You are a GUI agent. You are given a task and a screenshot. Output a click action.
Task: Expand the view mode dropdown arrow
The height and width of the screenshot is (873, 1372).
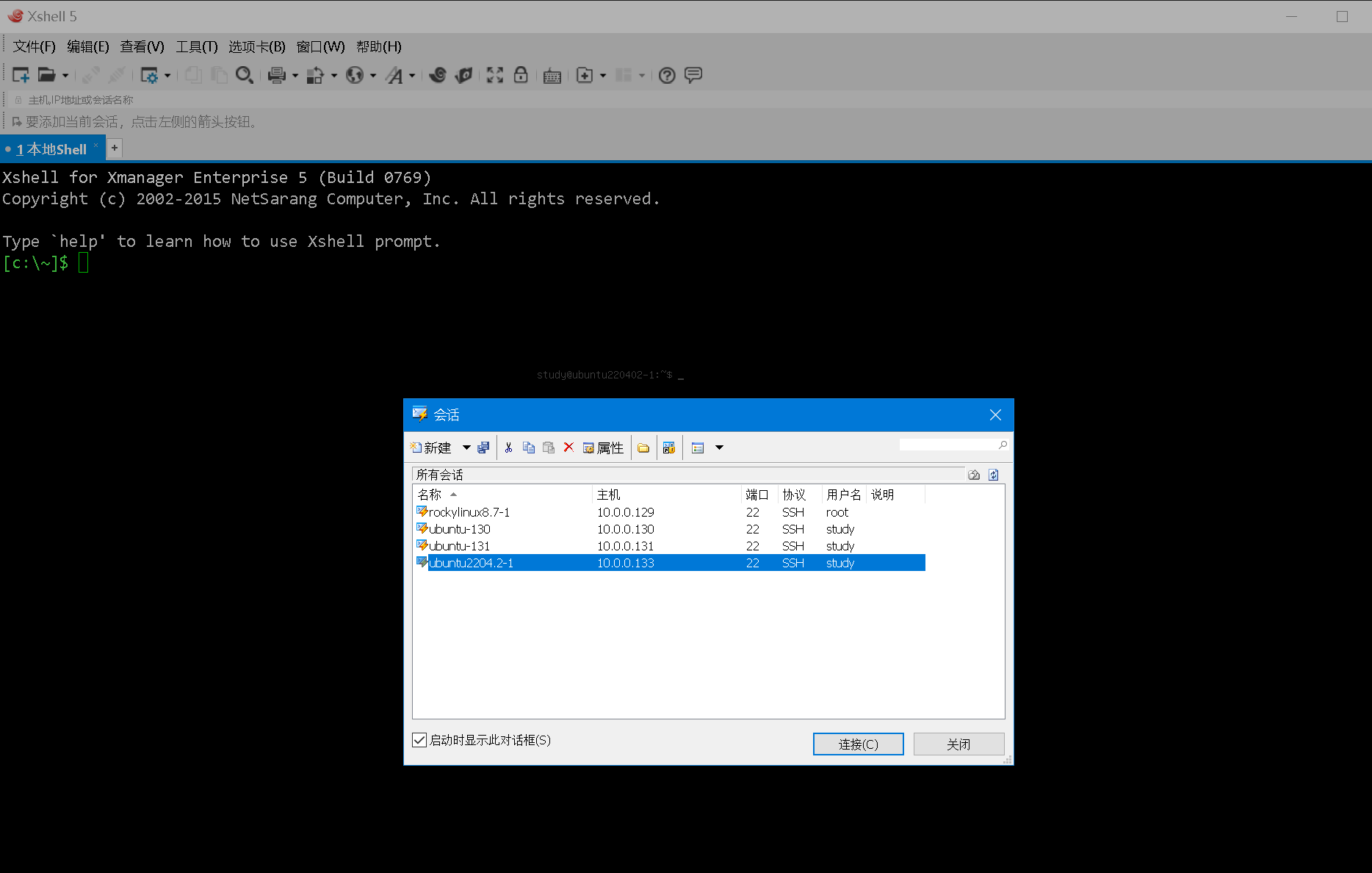coord(720,448)
